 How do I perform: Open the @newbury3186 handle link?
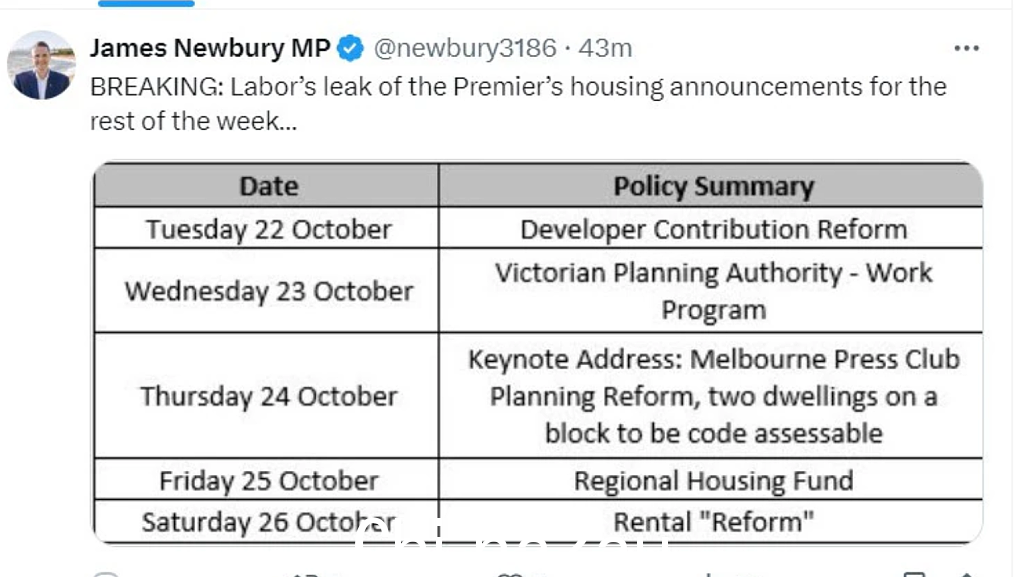465,48
